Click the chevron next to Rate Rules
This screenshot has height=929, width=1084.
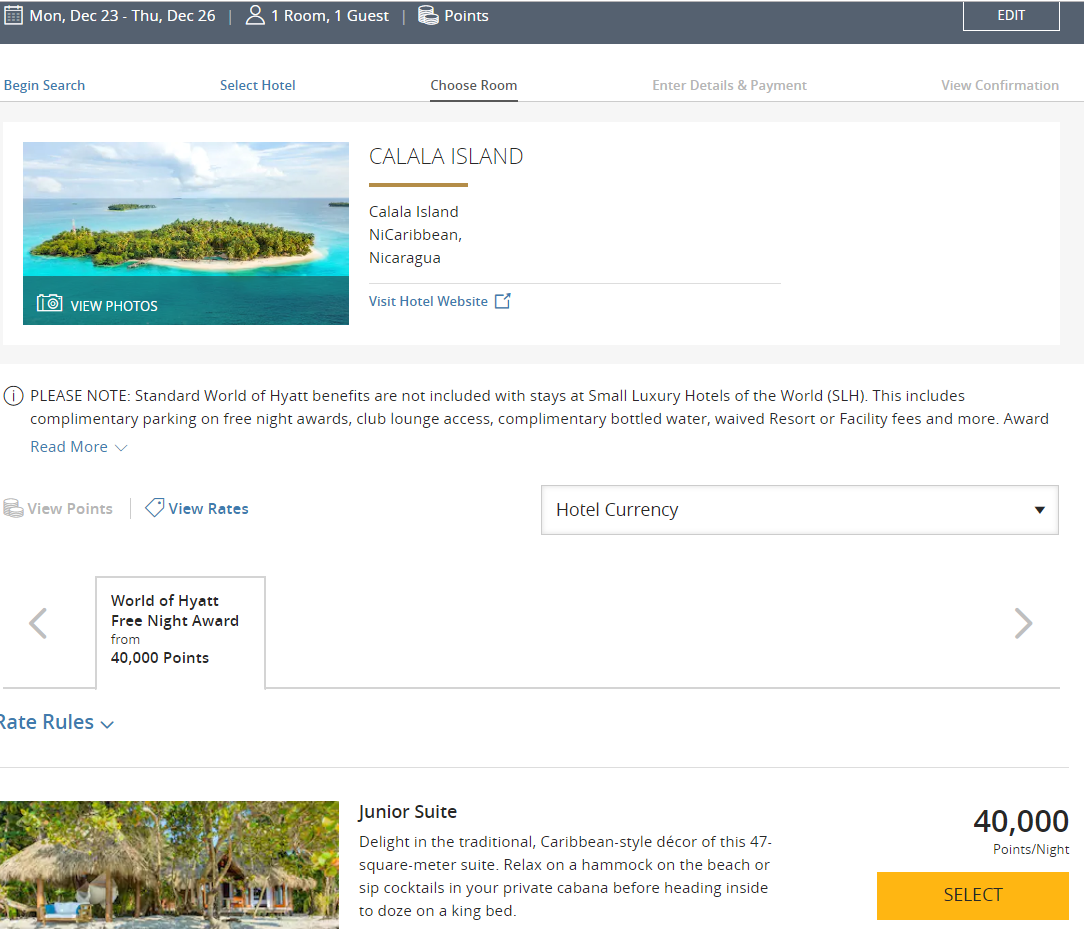click(x=107, y=724)
